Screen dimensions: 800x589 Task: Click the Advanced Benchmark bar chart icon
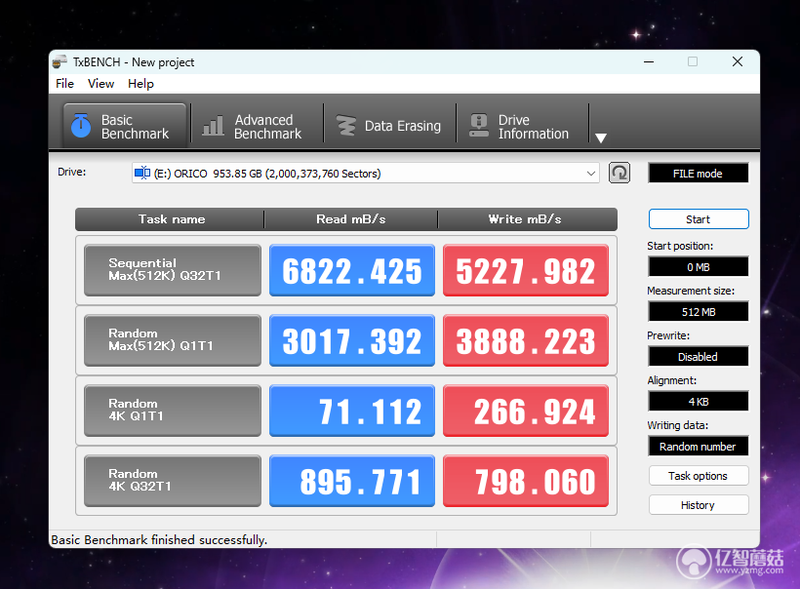pos(213,126)
